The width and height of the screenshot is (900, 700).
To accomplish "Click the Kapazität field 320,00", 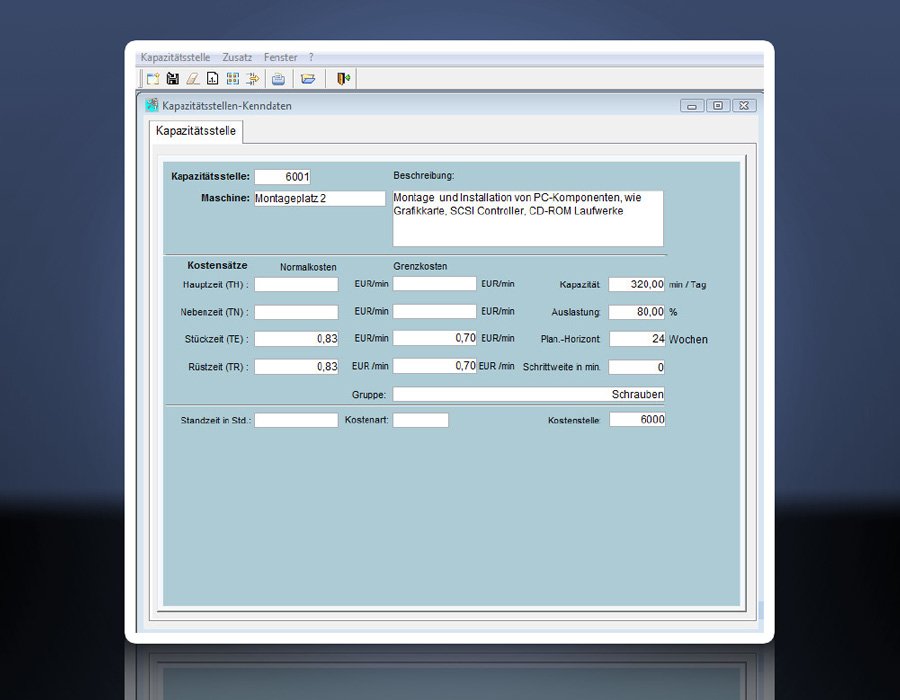I will [637, 284].
